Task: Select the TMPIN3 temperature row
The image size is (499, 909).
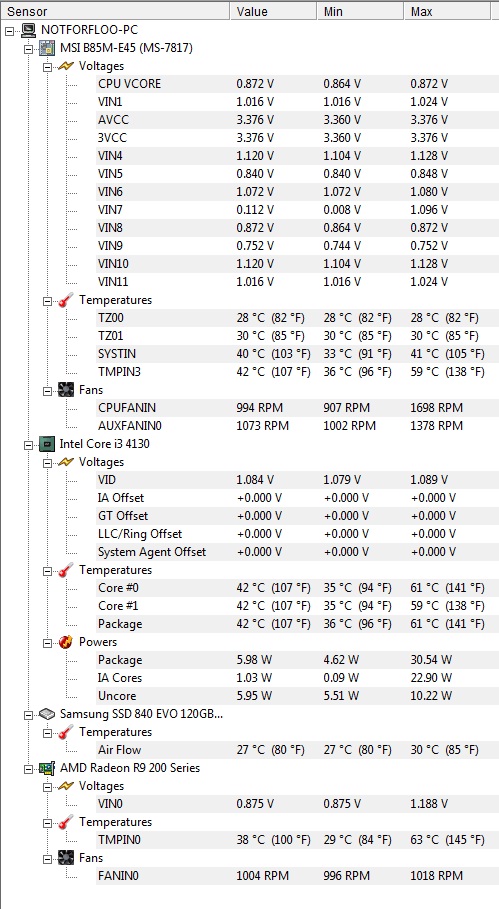Action: tap(297, 372)
